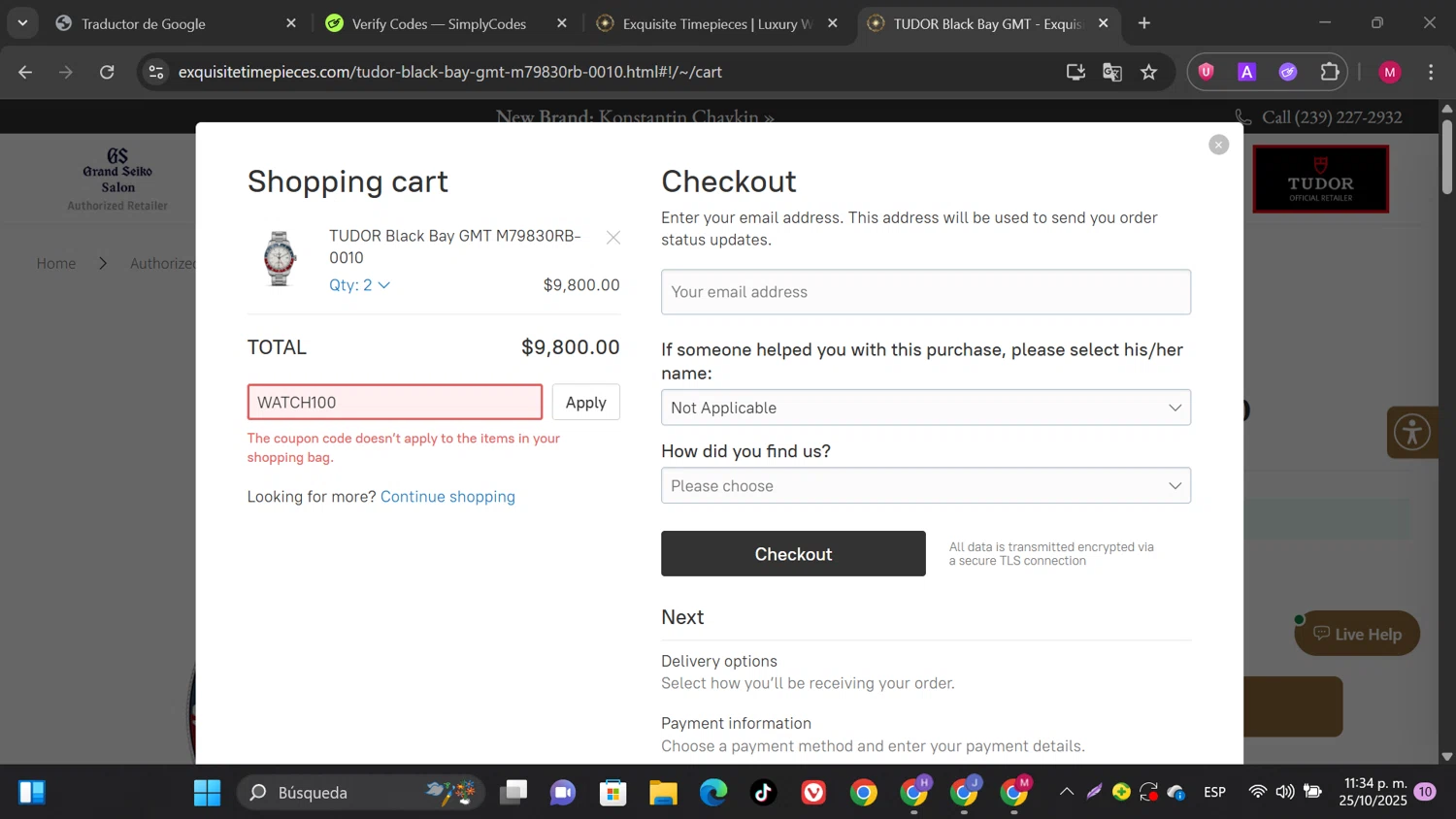Image resolution: width=1456 pixels, height=819 pixels.
Task: Open a new browser tab
Action: coord(1144,23)
